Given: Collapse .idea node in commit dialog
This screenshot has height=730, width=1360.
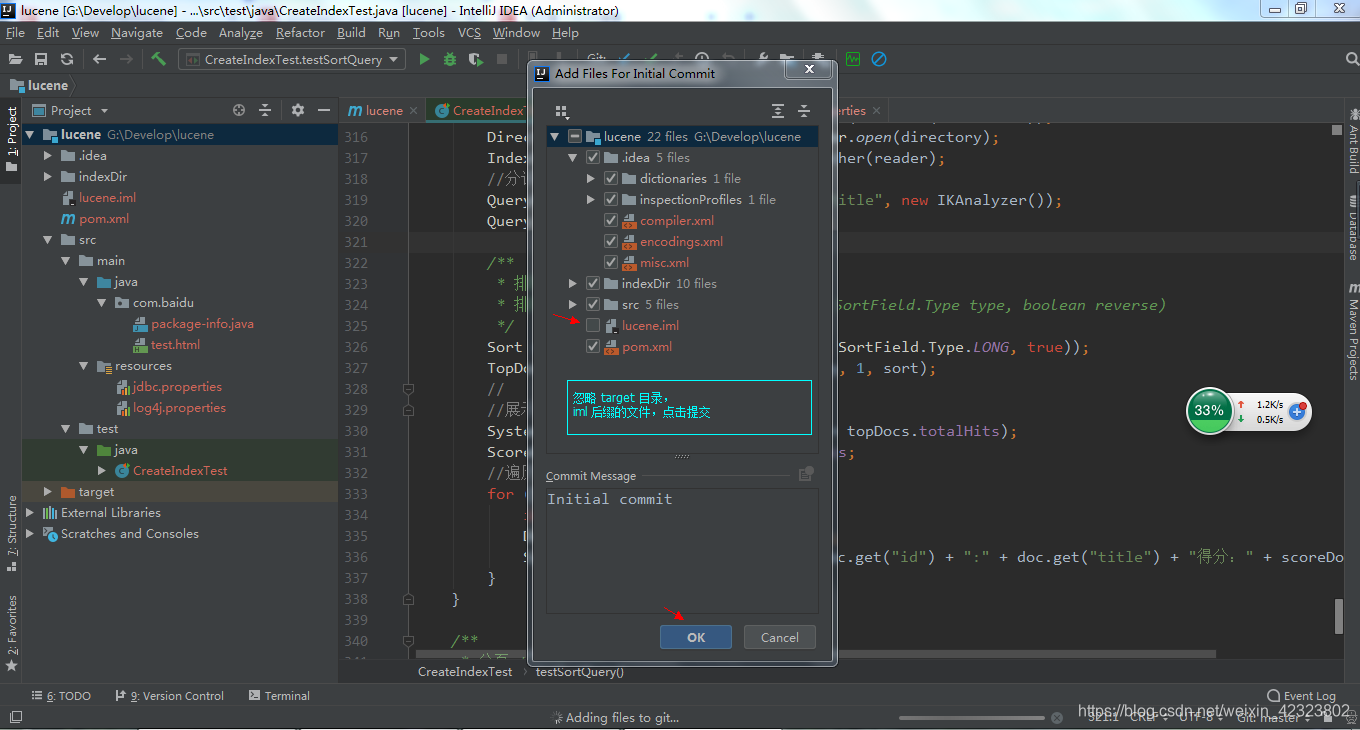Looking at the screenshot, I should pyautogui.click(x=573, y=157).
